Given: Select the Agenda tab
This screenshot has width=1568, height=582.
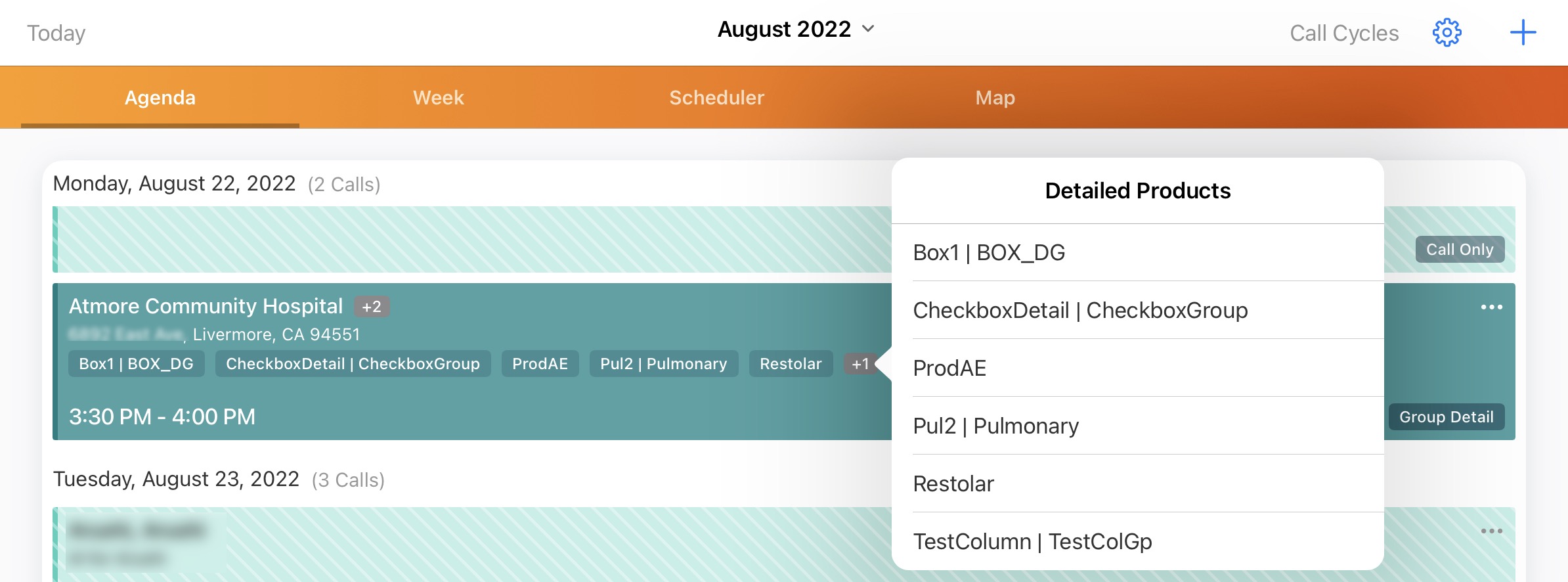Looking at the screenshot, I should [x=160, y=98].
